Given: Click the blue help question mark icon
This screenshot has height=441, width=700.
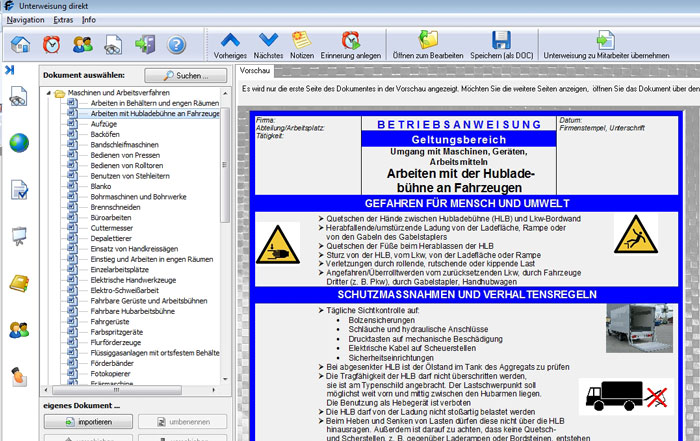Looking at the screenshot, I should (176, 45).
